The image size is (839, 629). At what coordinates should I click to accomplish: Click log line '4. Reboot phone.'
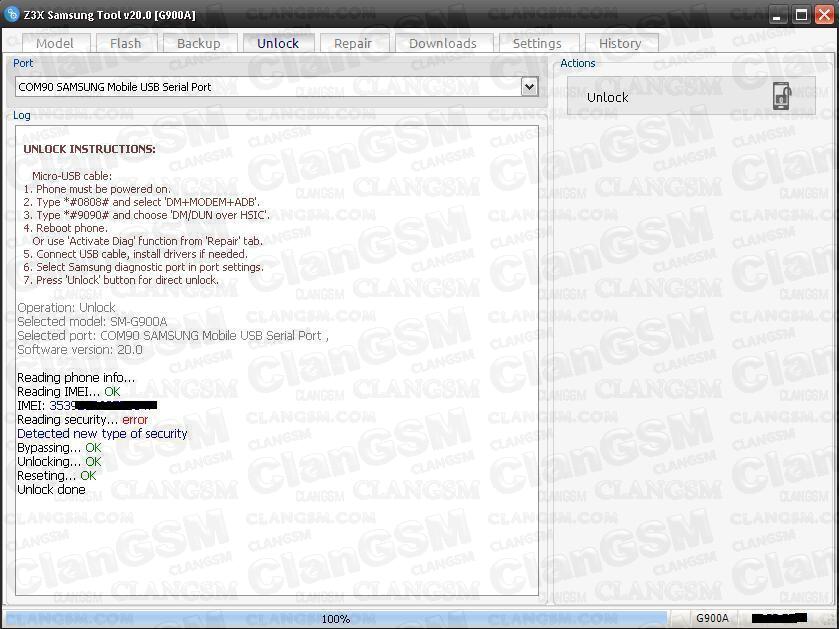pyautogui.click(x=65, y=228)
